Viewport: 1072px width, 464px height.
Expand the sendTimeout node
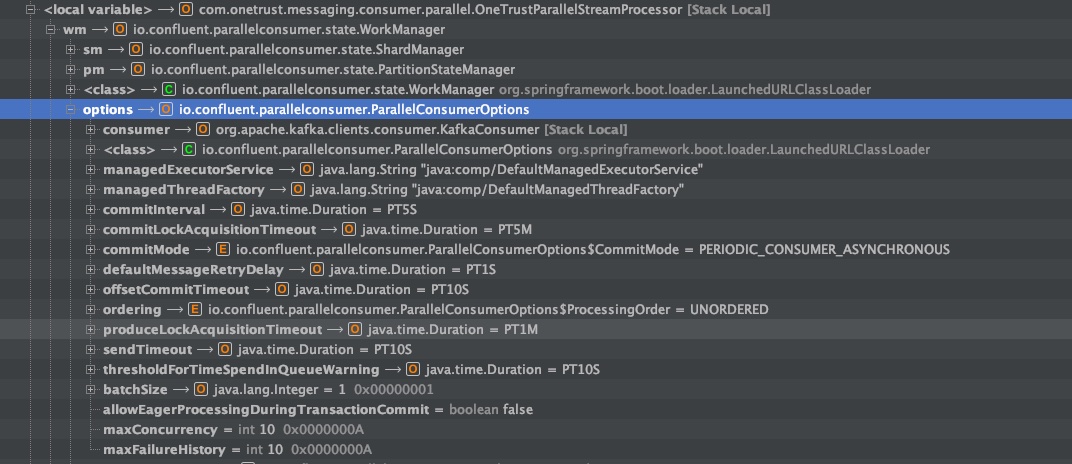click(x=90, y=350)
